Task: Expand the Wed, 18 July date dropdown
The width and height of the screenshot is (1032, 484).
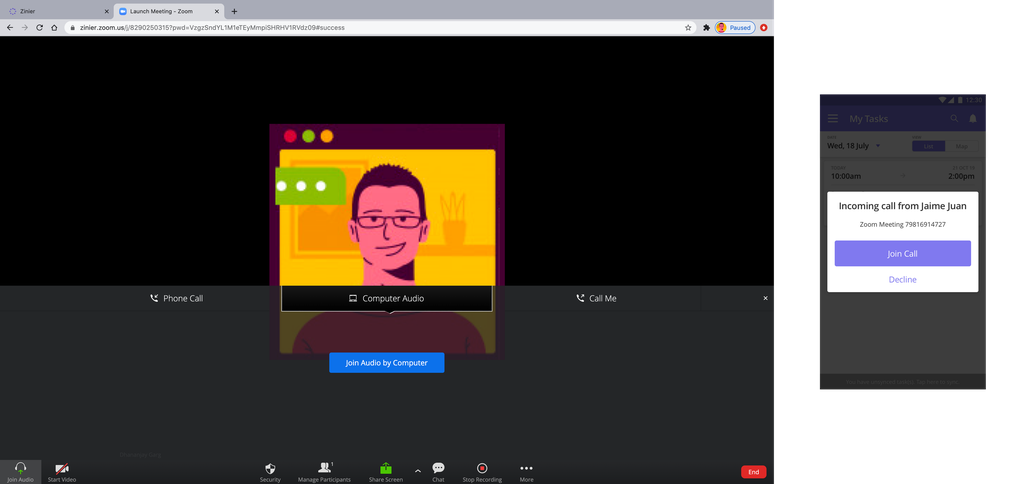Action: (854, 146)
